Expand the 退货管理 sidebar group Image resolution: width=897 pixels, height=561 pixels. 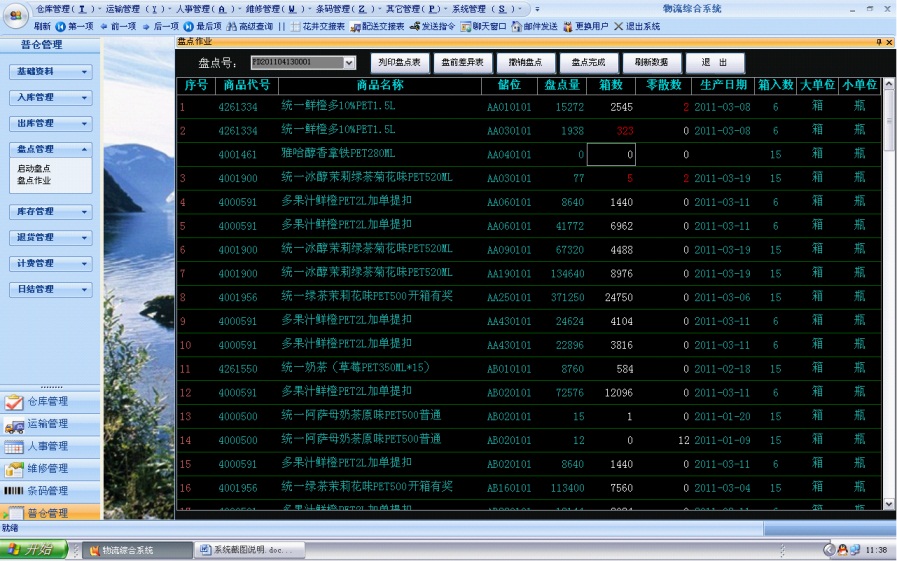click(50, 237)
